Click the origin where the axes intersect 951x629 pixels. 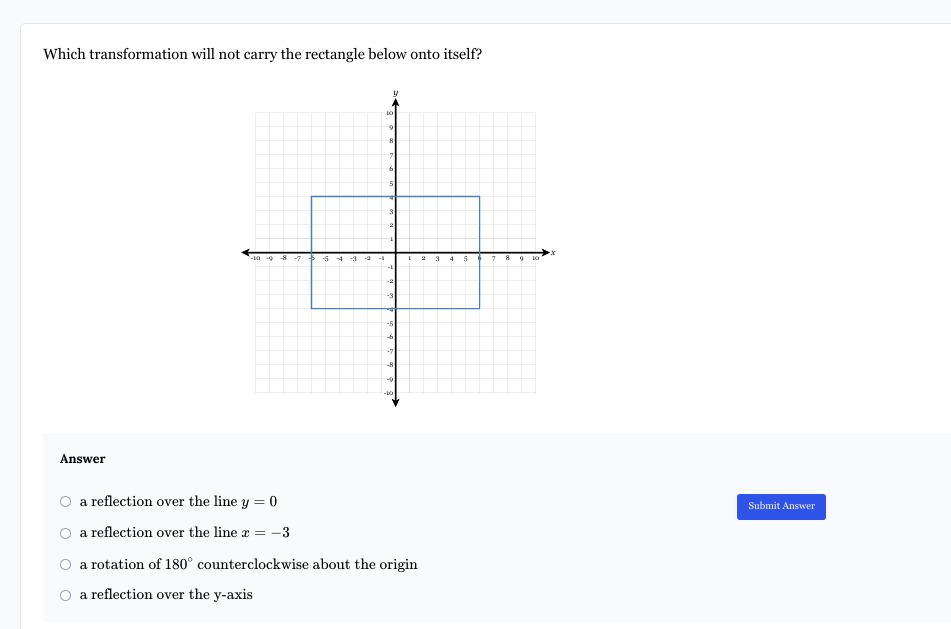tap(395, 252)
